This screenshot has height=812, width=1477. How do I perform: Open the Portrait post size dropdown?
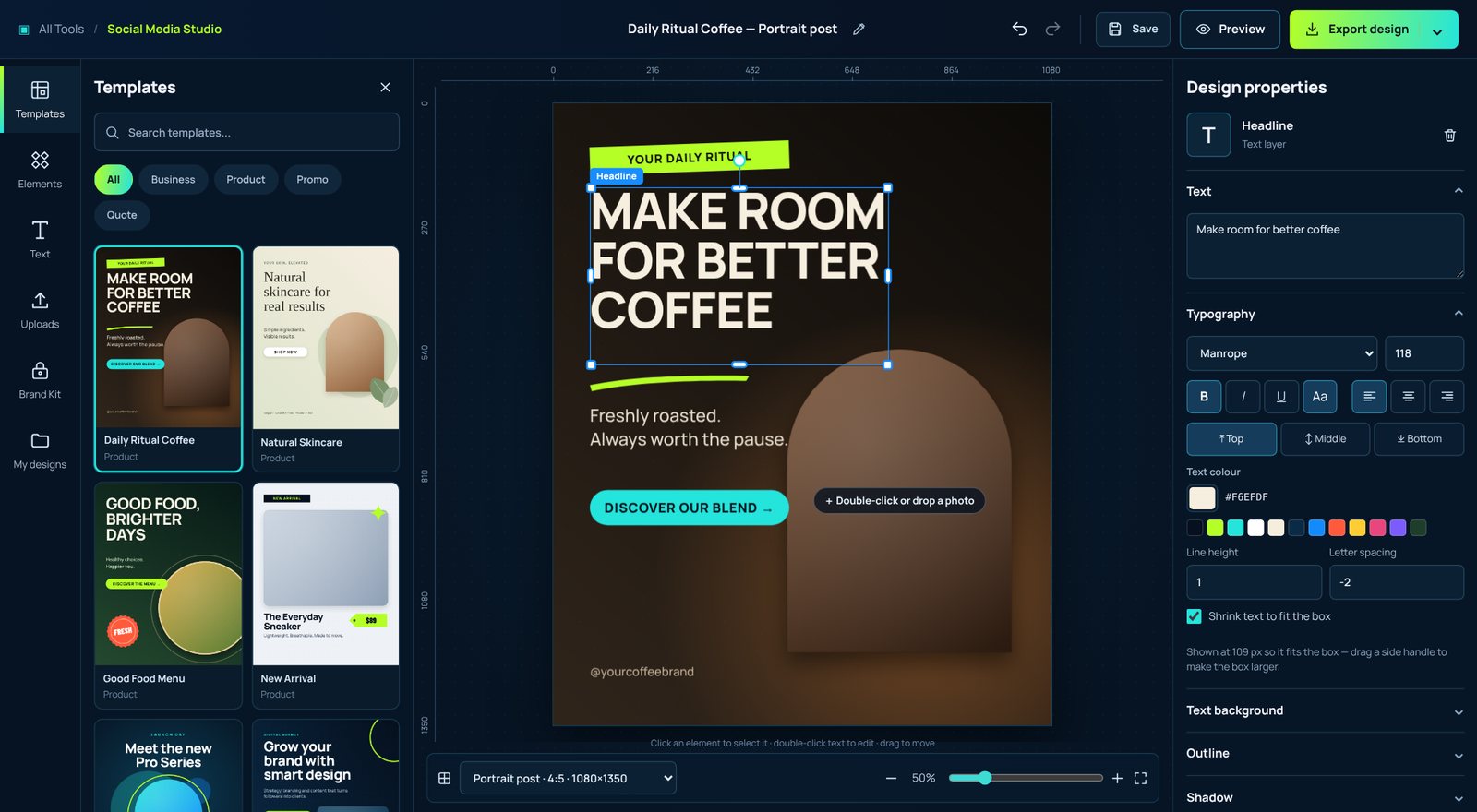568,779
